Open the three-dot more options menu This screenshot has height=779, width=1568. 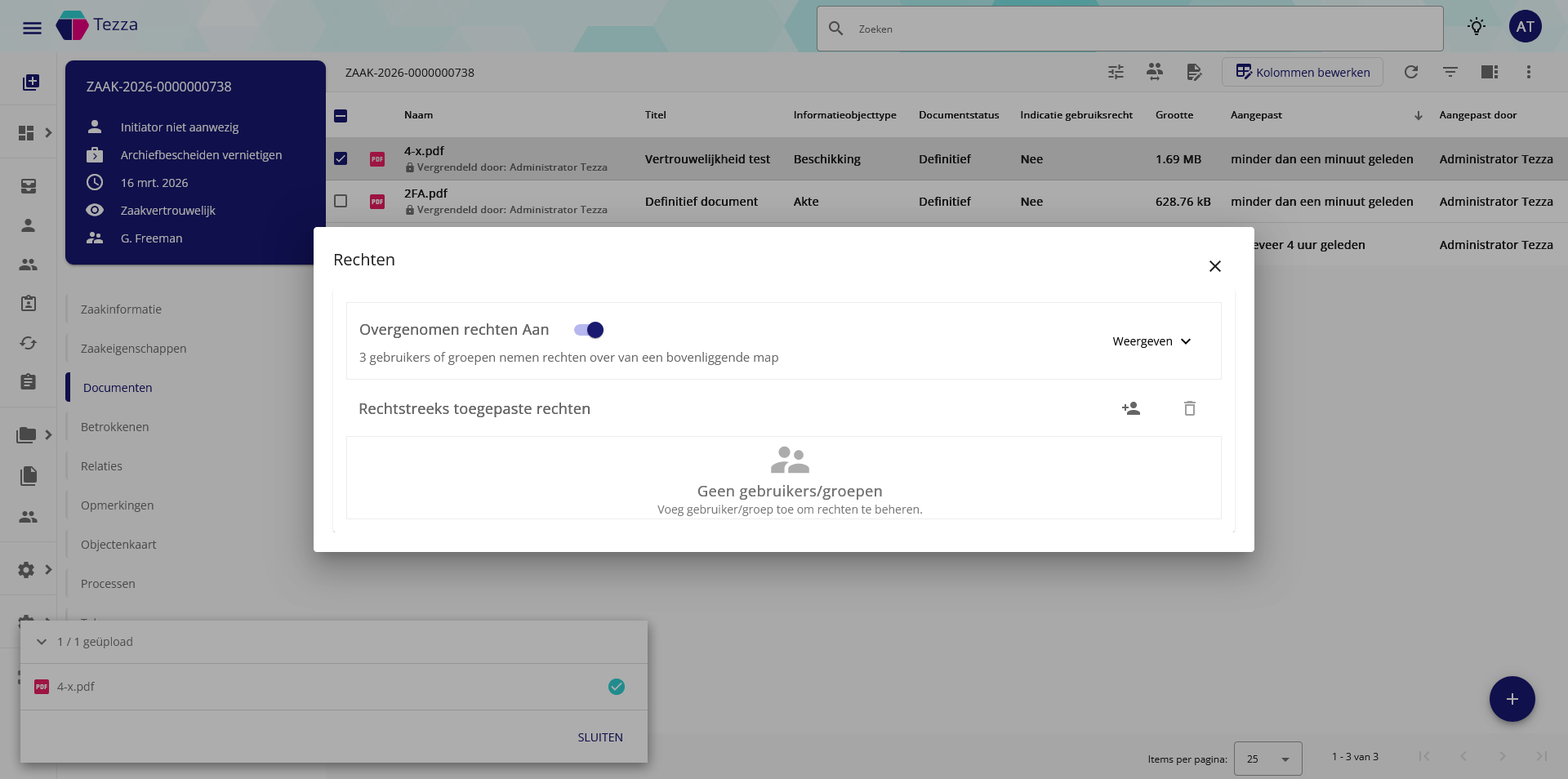pos(1529,72)
